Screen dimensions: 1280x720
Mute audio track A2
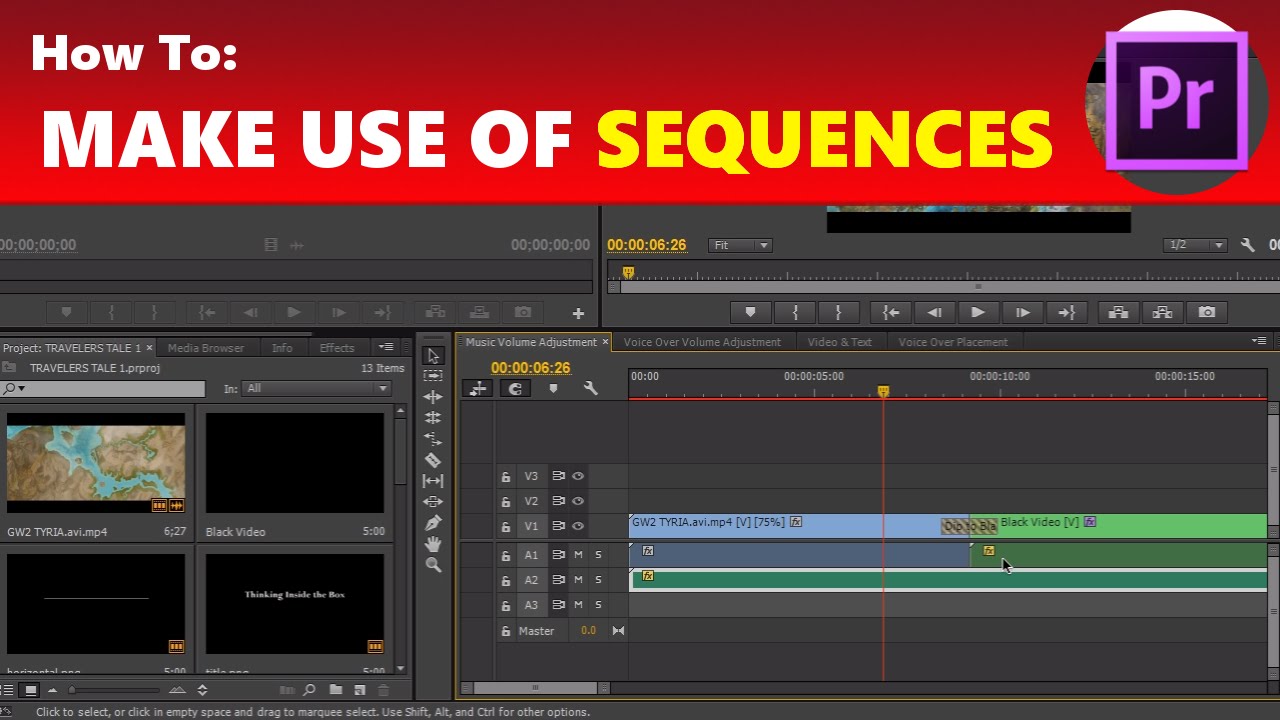tap(578, 580)
